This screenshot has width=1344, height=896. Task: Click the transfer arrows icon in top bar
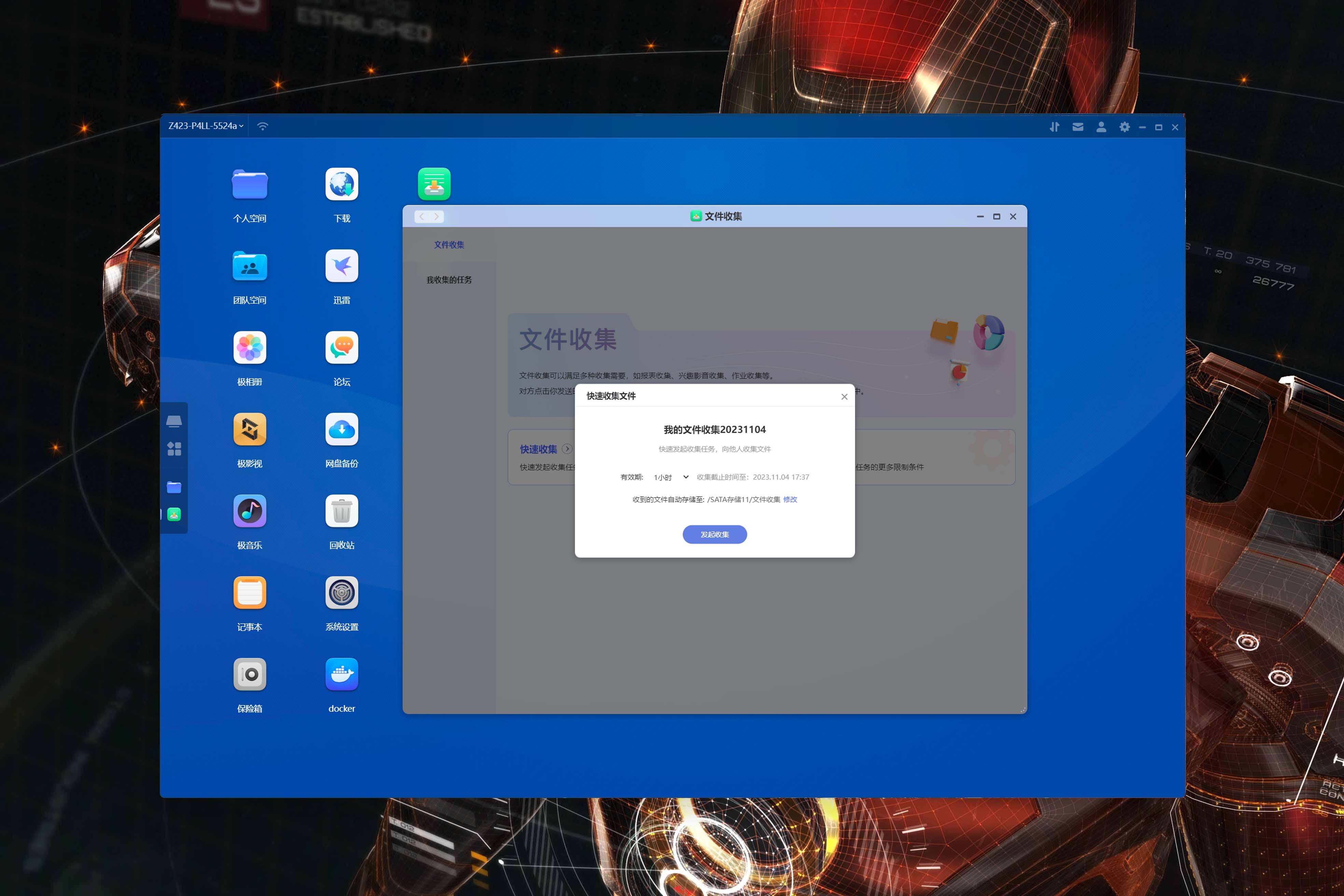(1054, 127)
